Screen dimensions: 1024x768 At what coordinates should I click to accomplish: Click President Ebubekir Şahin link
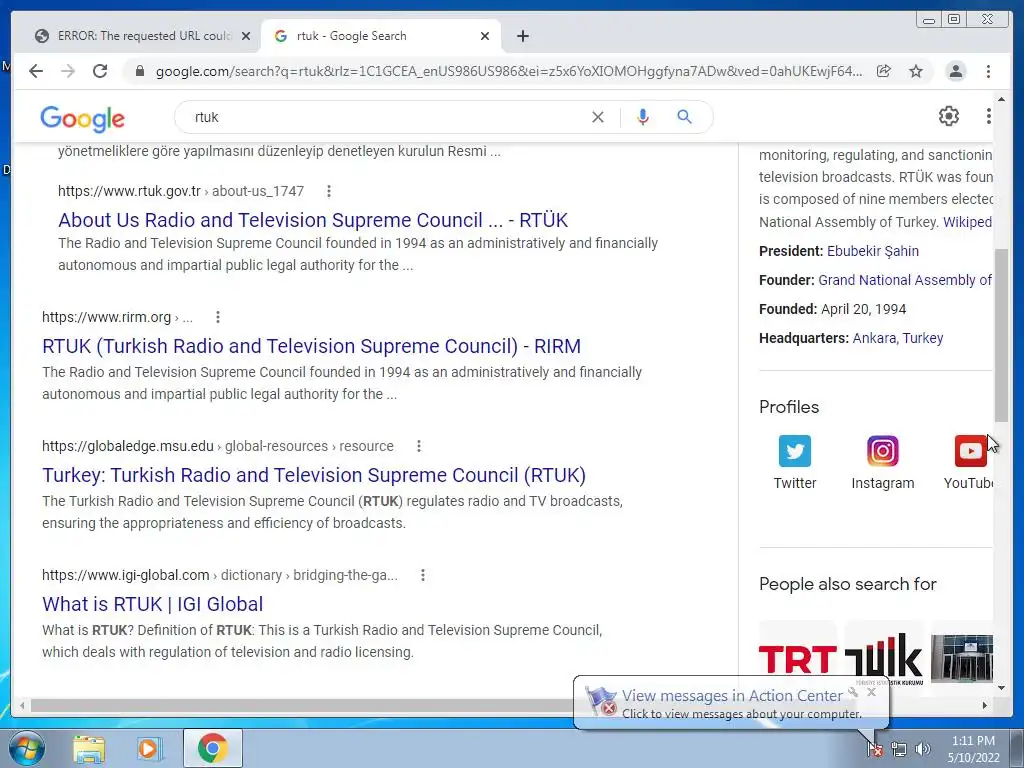(x=872, y=251)
